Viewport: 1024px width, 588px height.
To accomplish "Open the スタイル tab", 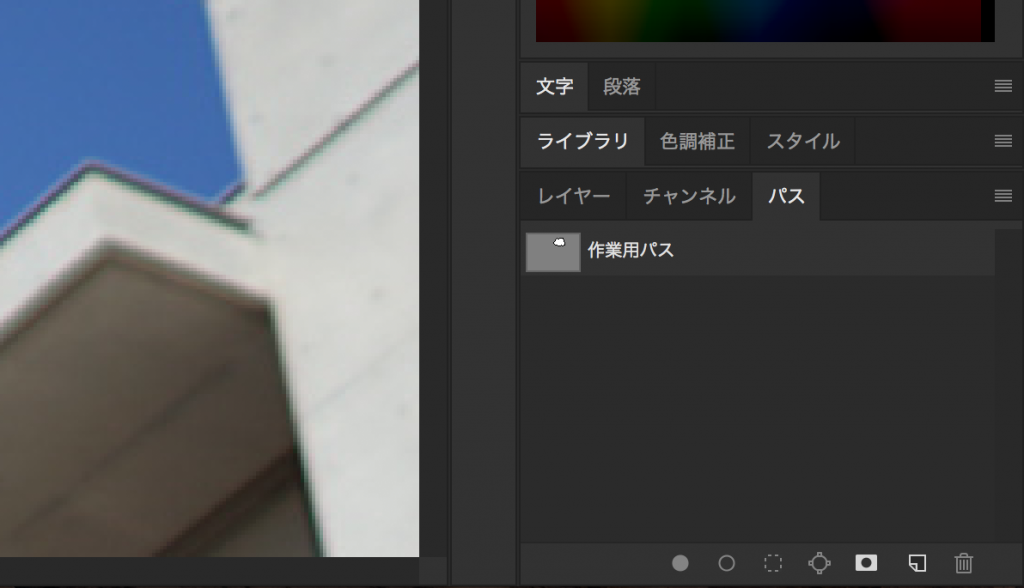I will (x=803, y=141).
